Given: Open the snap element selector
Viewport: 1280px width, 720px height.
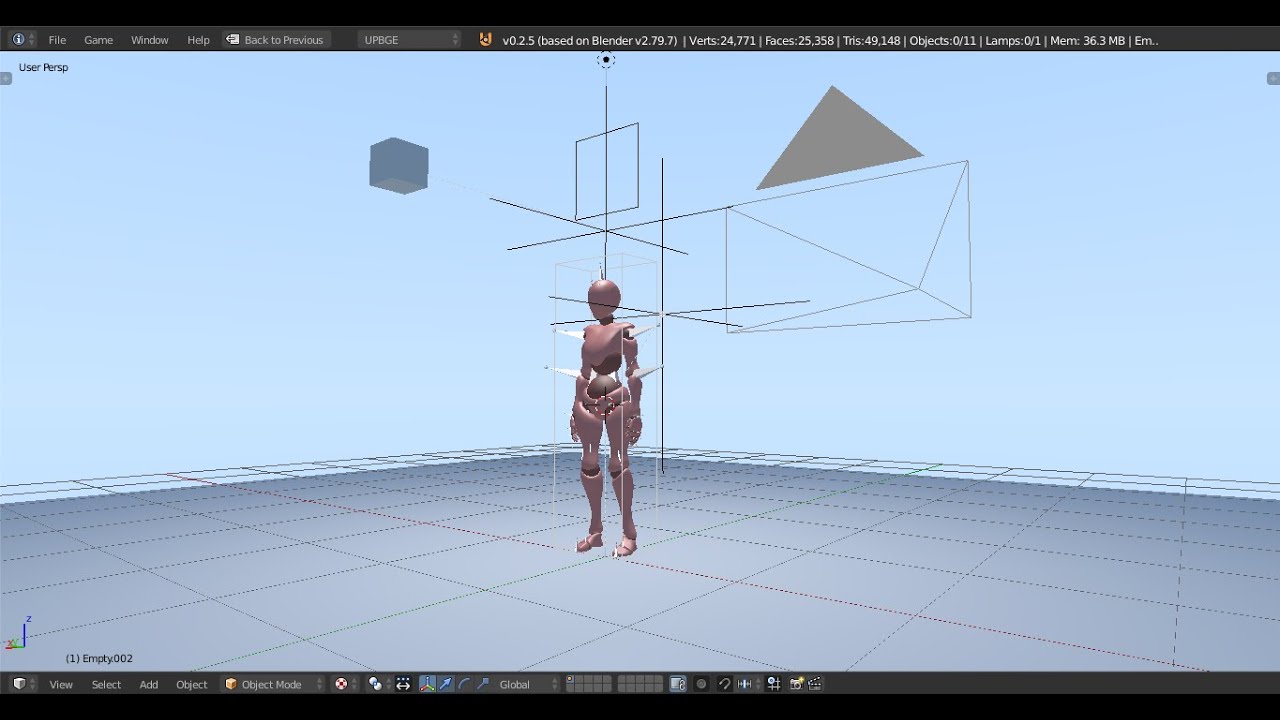Looking at the screenshot, I should [x=747, y=684].
